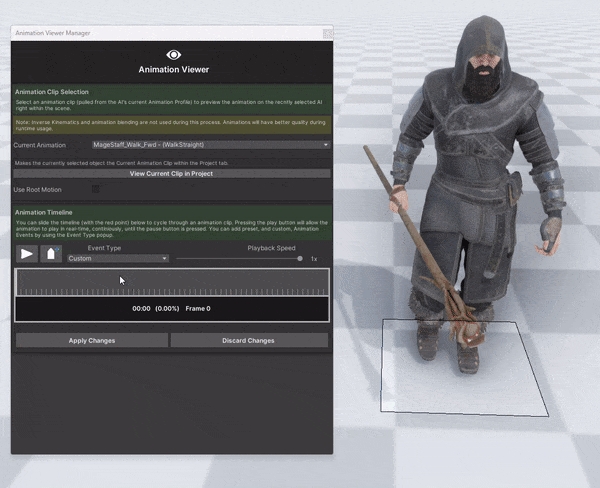
Task: Click the animation timeline tick ruler
Action: coord(171,291)
